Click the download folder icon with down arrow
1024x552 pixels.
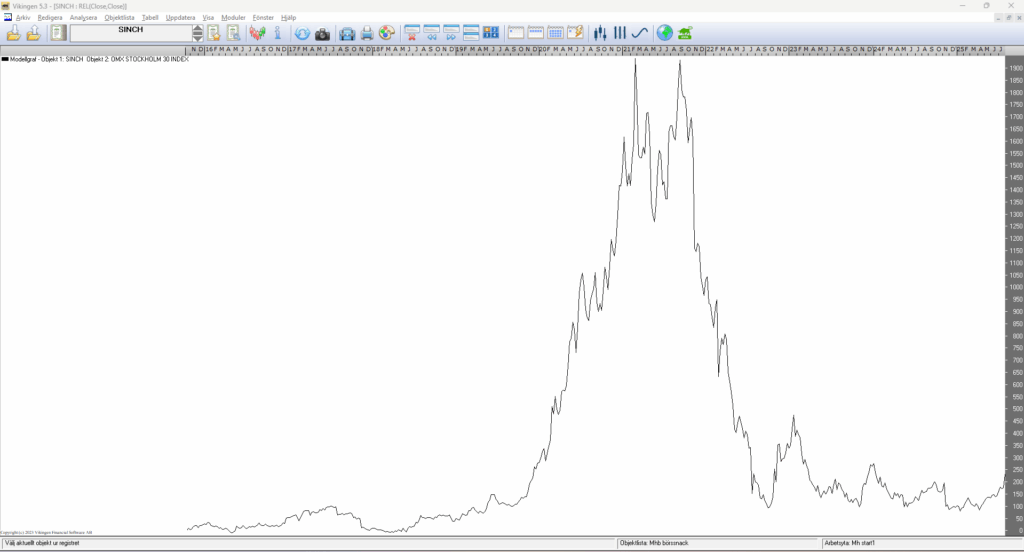click(x=14, y=33)
